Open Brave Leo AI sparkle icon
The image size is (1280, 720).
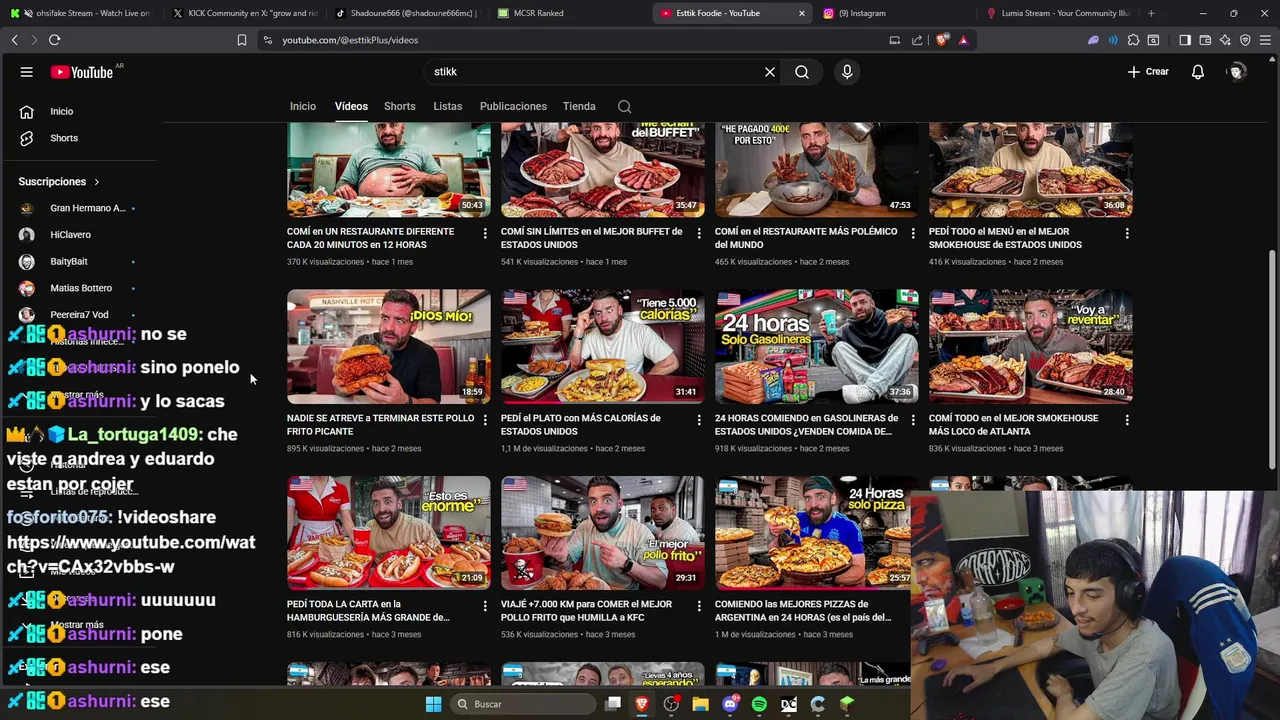click(x=1226, y=40)
